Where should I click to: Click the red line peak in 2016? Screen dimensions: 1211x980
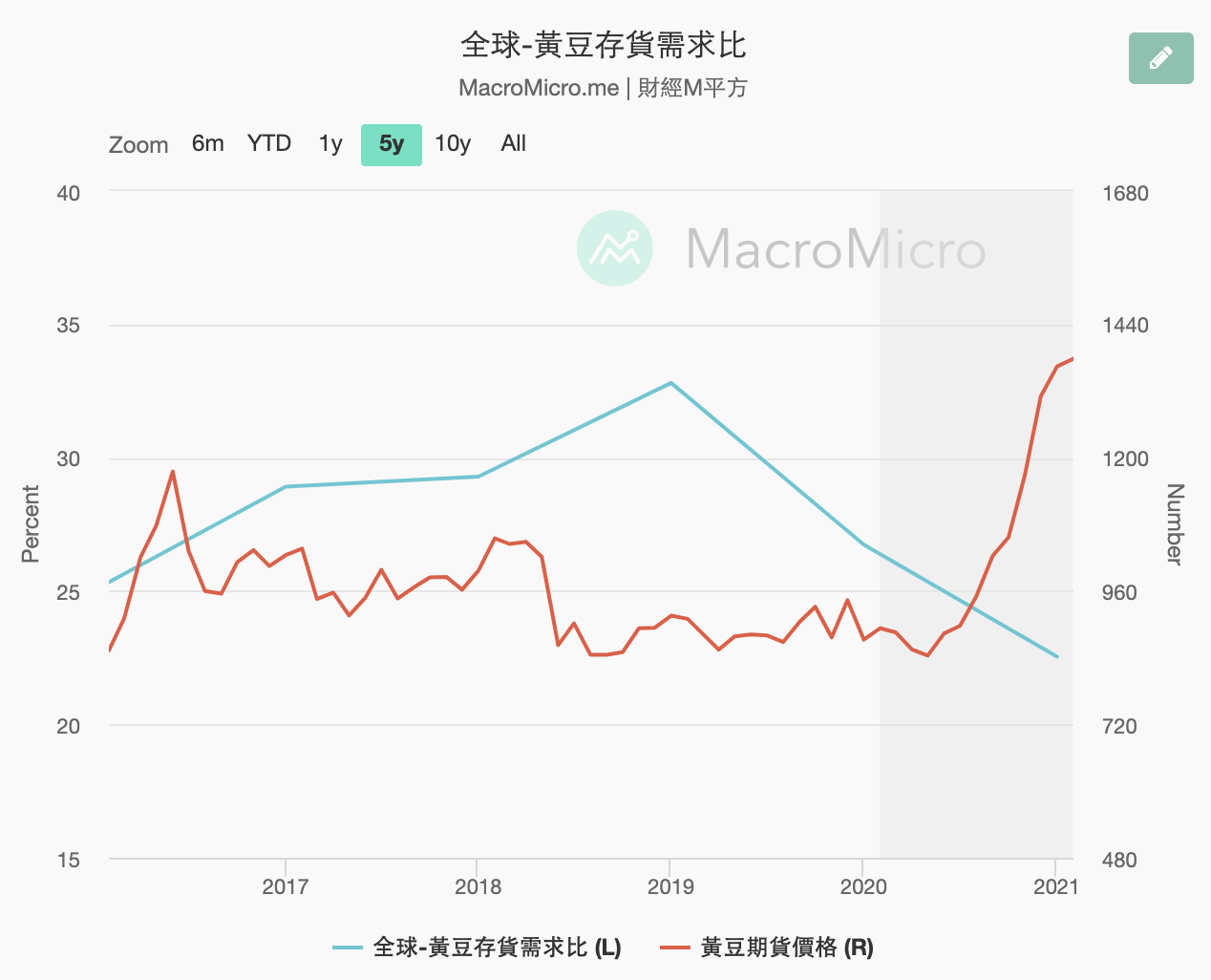coord(173,471)
